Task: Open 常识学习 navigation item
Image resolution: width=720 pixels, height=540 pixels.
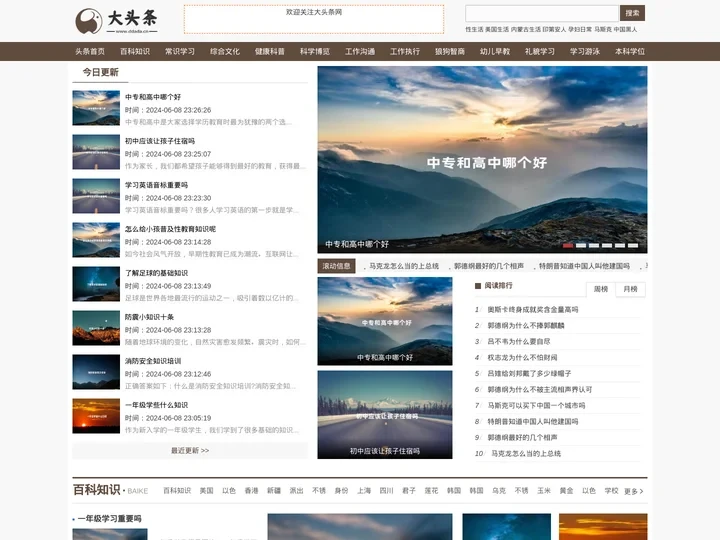Action: click(x=180, y=51)
